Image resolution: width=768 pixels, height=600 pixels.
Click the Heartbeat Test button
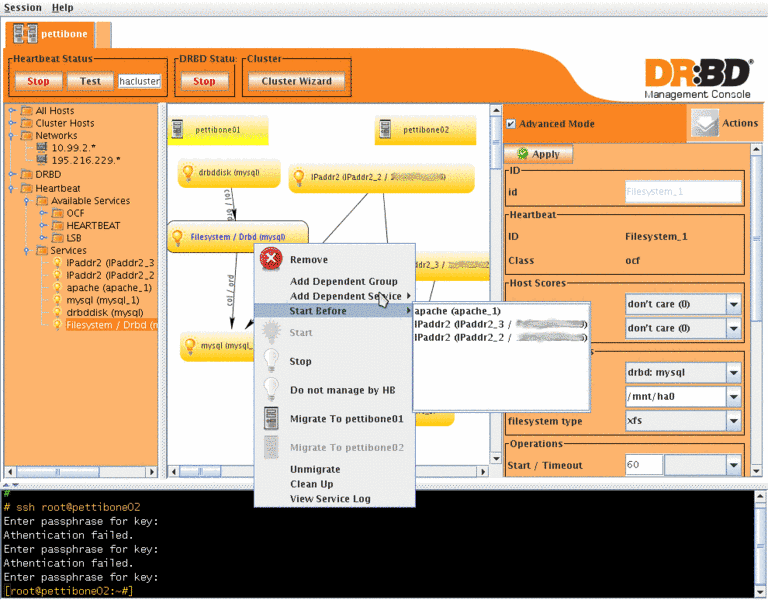[90, 81]
